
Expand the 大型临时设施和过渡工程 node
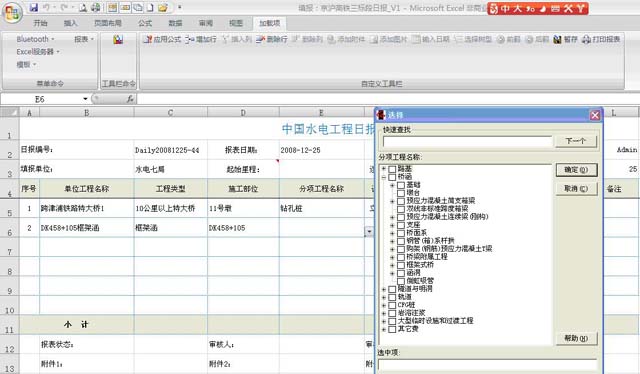pyautogui.click(x=384, y=321)
